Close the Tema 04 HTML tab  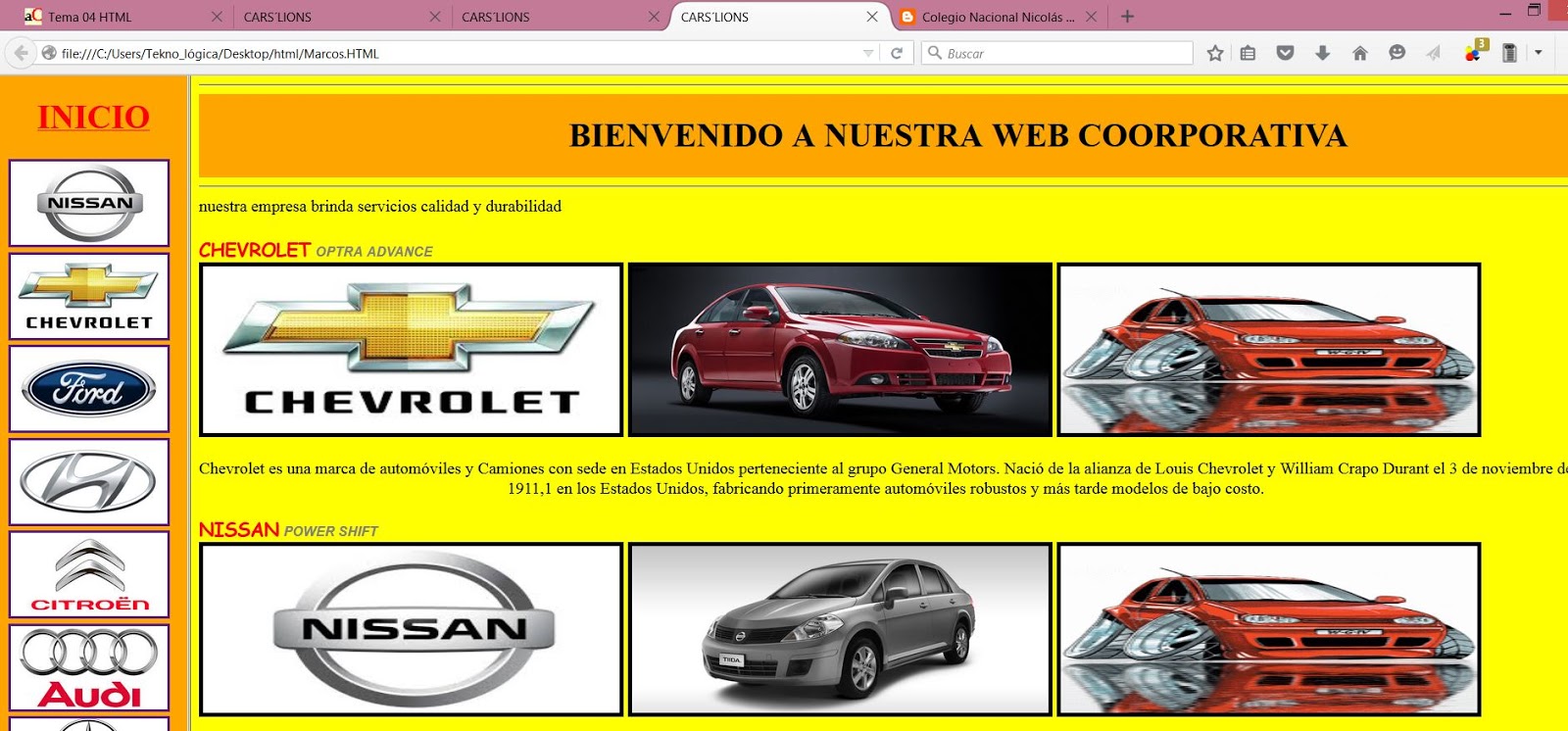pos(217,17)
